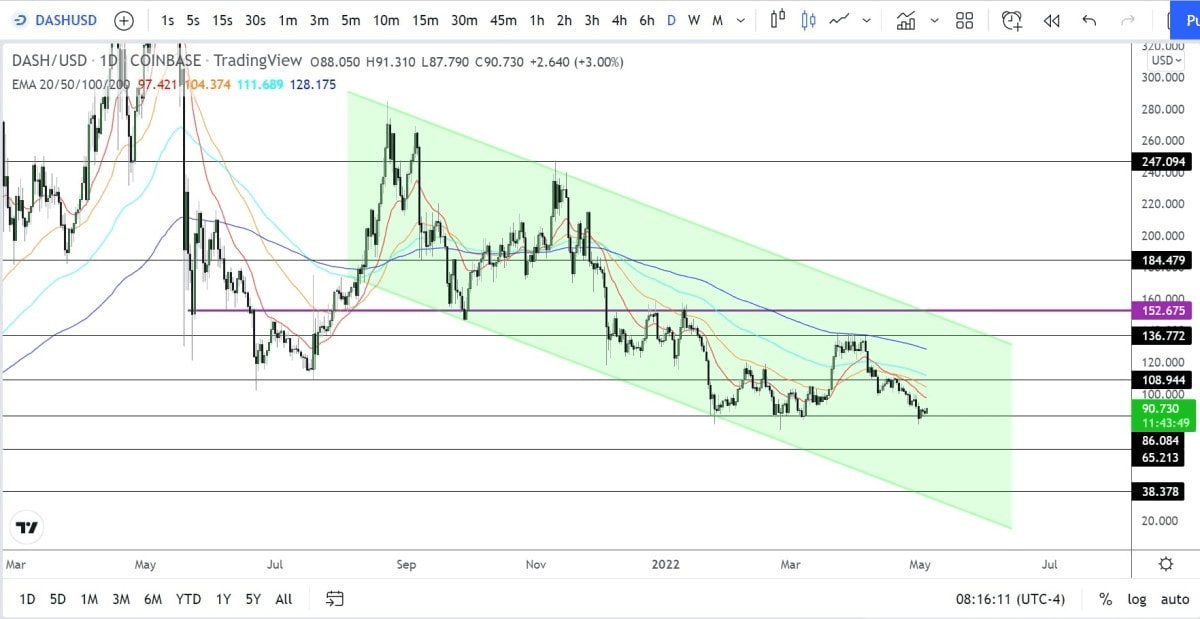Set range to 1D

click(x=27, y=599)
